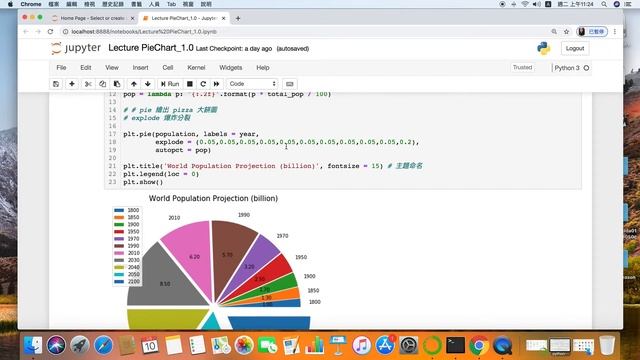Open a new Chrome tab
Image resolution: width=640 pixels, height=360 pixels.
[238, 18]
